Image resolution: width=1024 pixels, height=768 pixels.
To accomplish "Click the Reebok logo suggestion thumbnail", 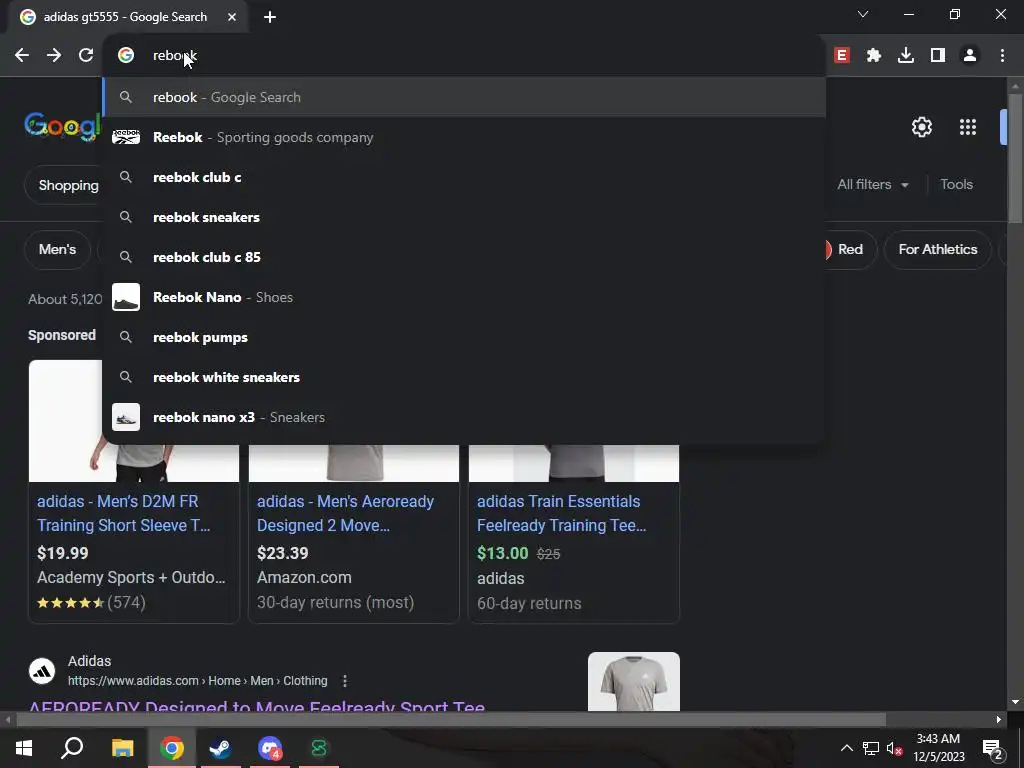I will [x=126, y=137].
